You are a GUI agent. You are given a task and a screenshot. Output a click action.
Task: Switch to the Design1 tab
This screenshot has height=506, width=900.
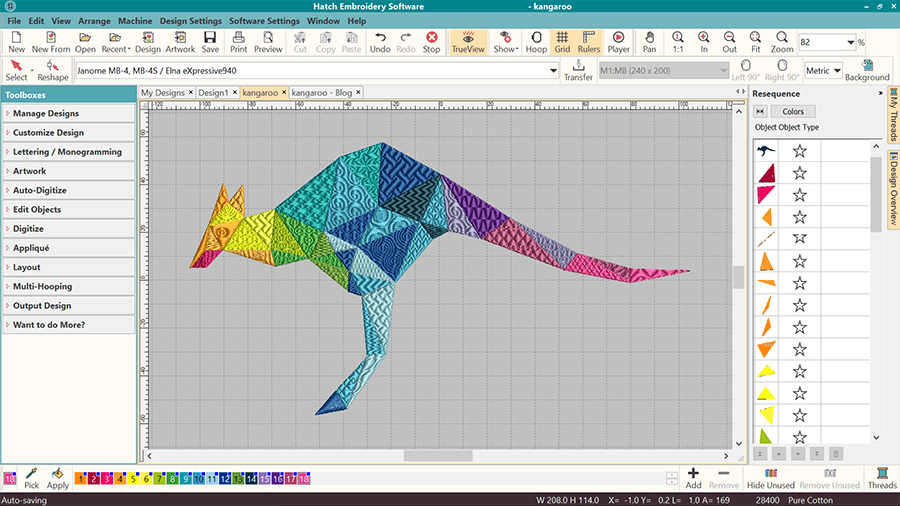(x=212, y=92)
